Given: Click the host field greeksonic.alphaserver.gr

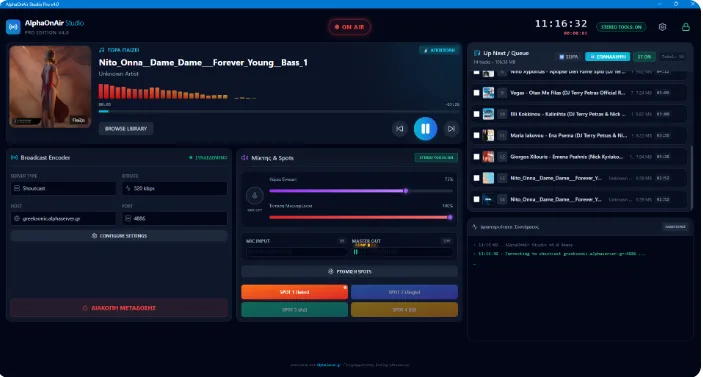Looking at the screenshot, I should (63, 219).
